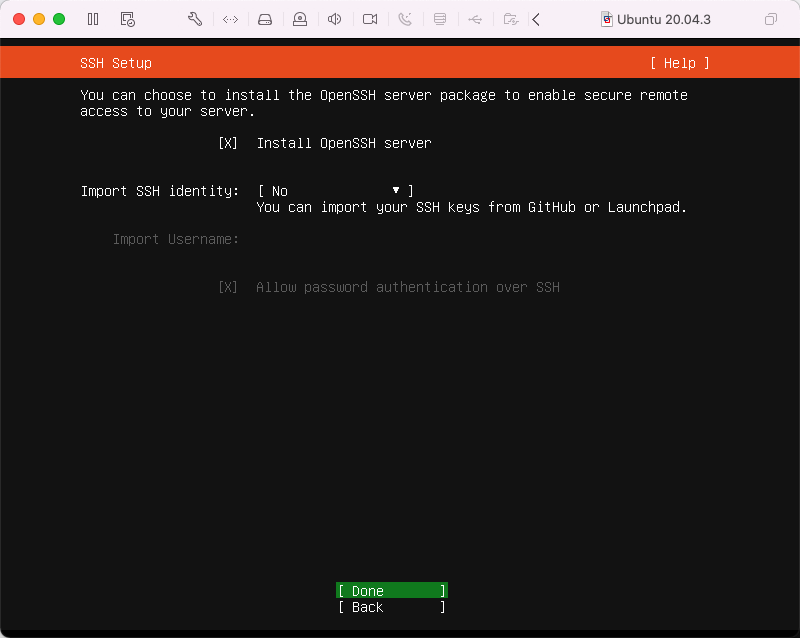The width and height of the screenshot is (800, 638).
Task: Click the printer device icon
Action: (440, 19)
